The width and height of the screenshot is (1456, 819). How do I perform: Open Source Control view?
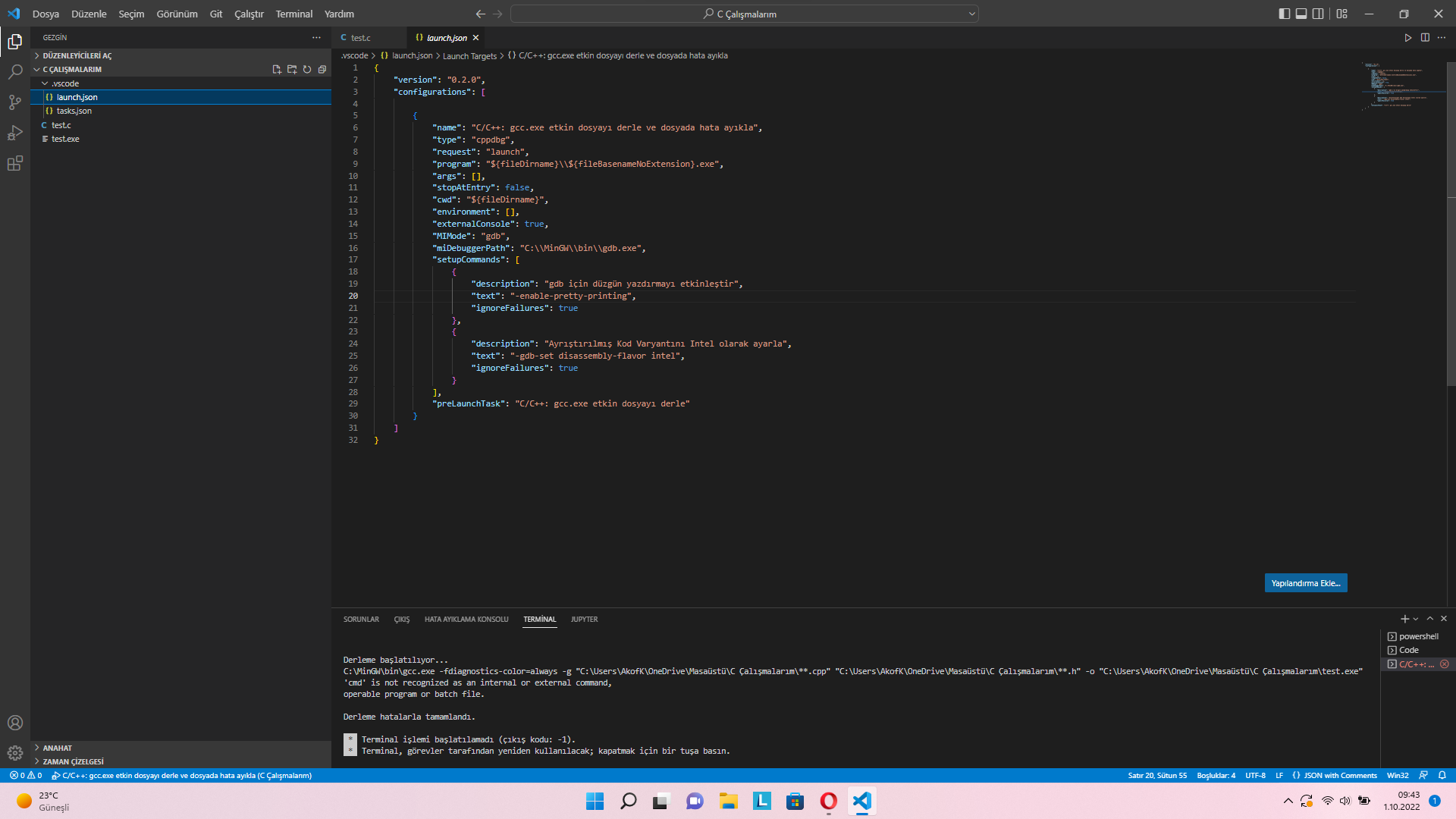pyautogui.click(x=14, y=102)
